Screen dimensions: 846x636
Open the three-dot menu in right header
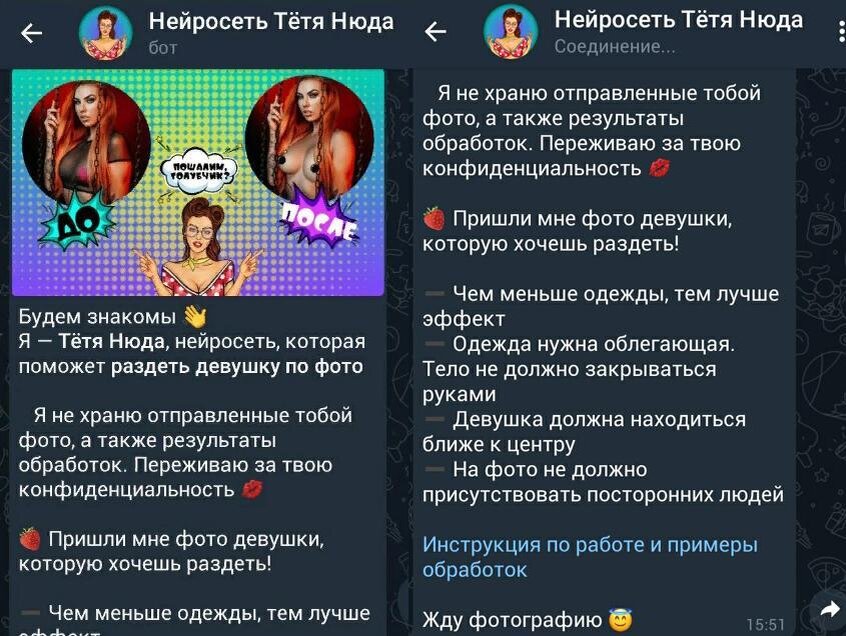[x=841, y=32]
